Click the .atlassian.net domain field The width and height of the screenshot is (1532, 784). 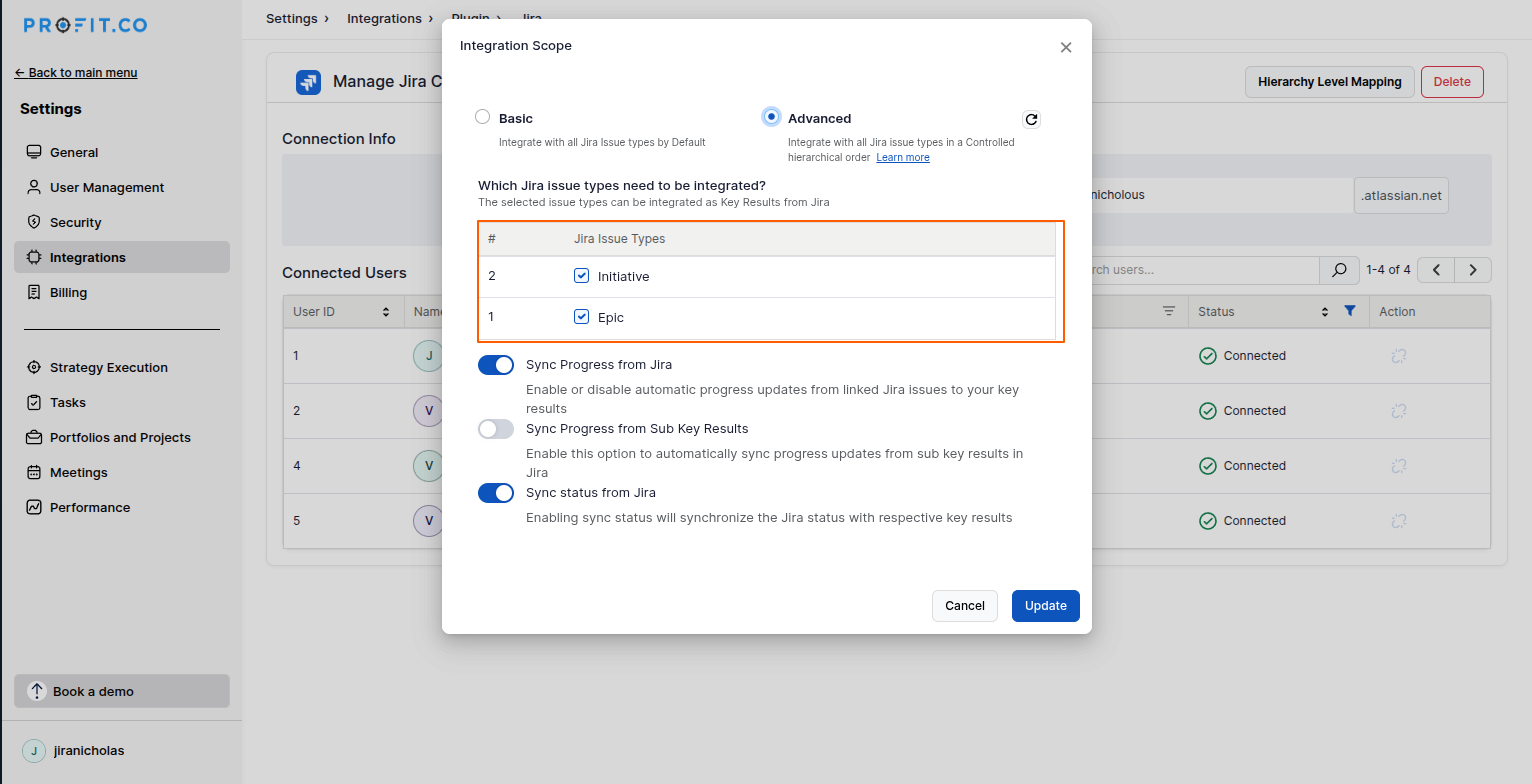point(1401,196)
